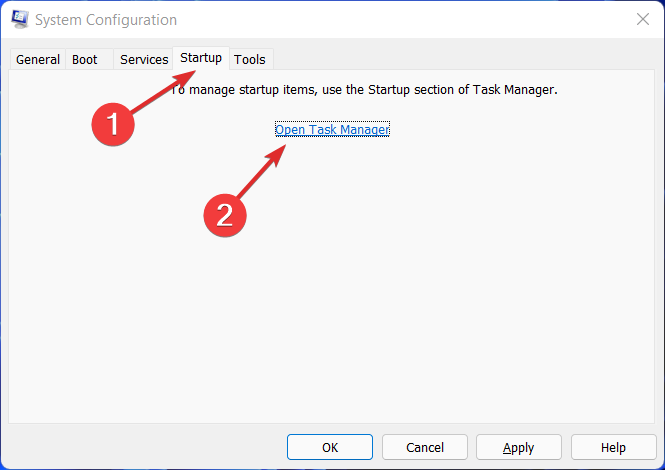The width and height of the screenshot is (665, 470).
Task: Open Task Manager via the link
Action: point(332,130)
